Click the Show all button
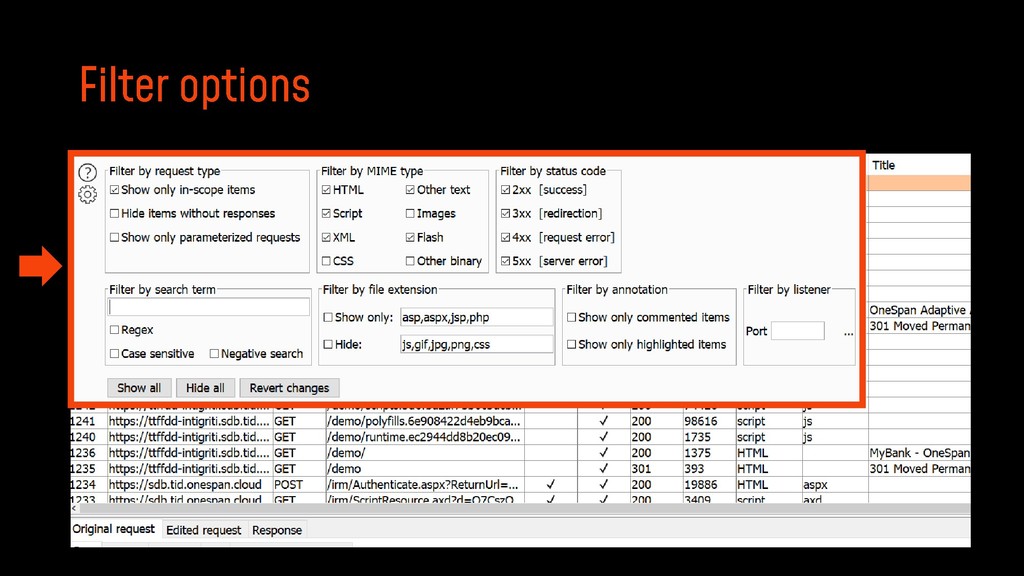This screenshot has width=1024, height=576. pyautogui.click(x=139, y=388)
